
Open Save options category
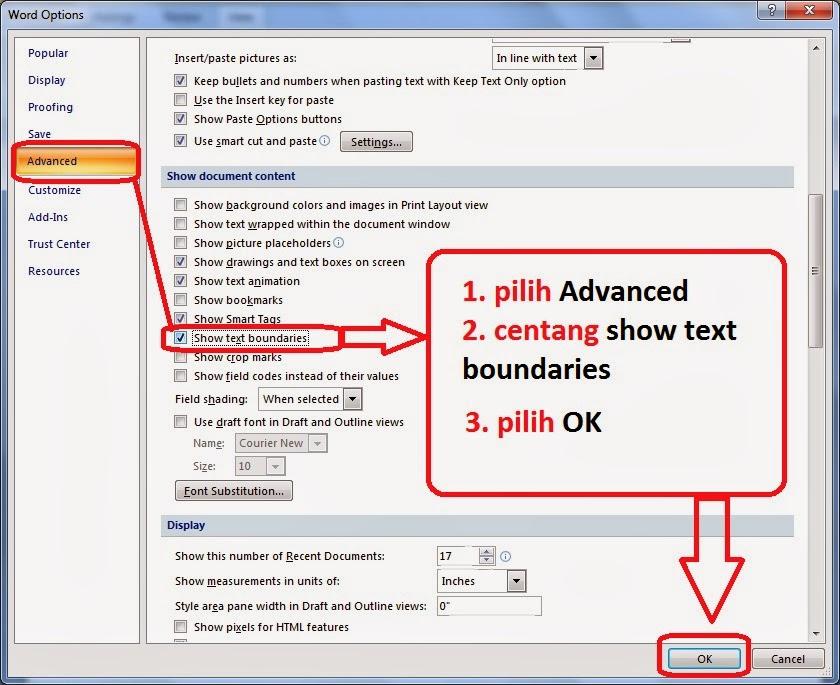click(40, 134)
